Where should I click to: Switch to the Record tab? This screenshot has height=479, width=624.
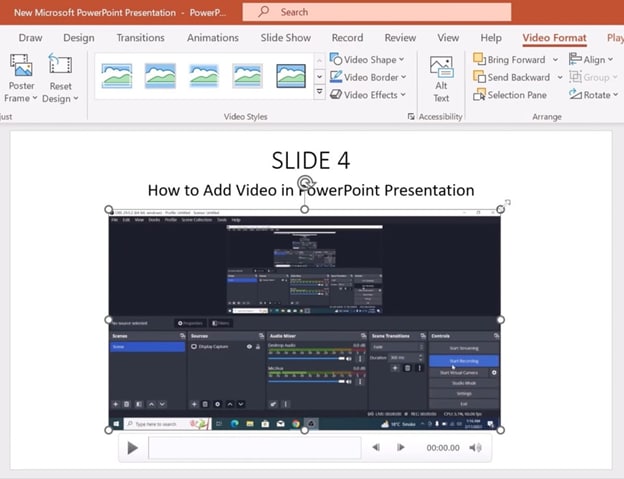click(347, 38)
